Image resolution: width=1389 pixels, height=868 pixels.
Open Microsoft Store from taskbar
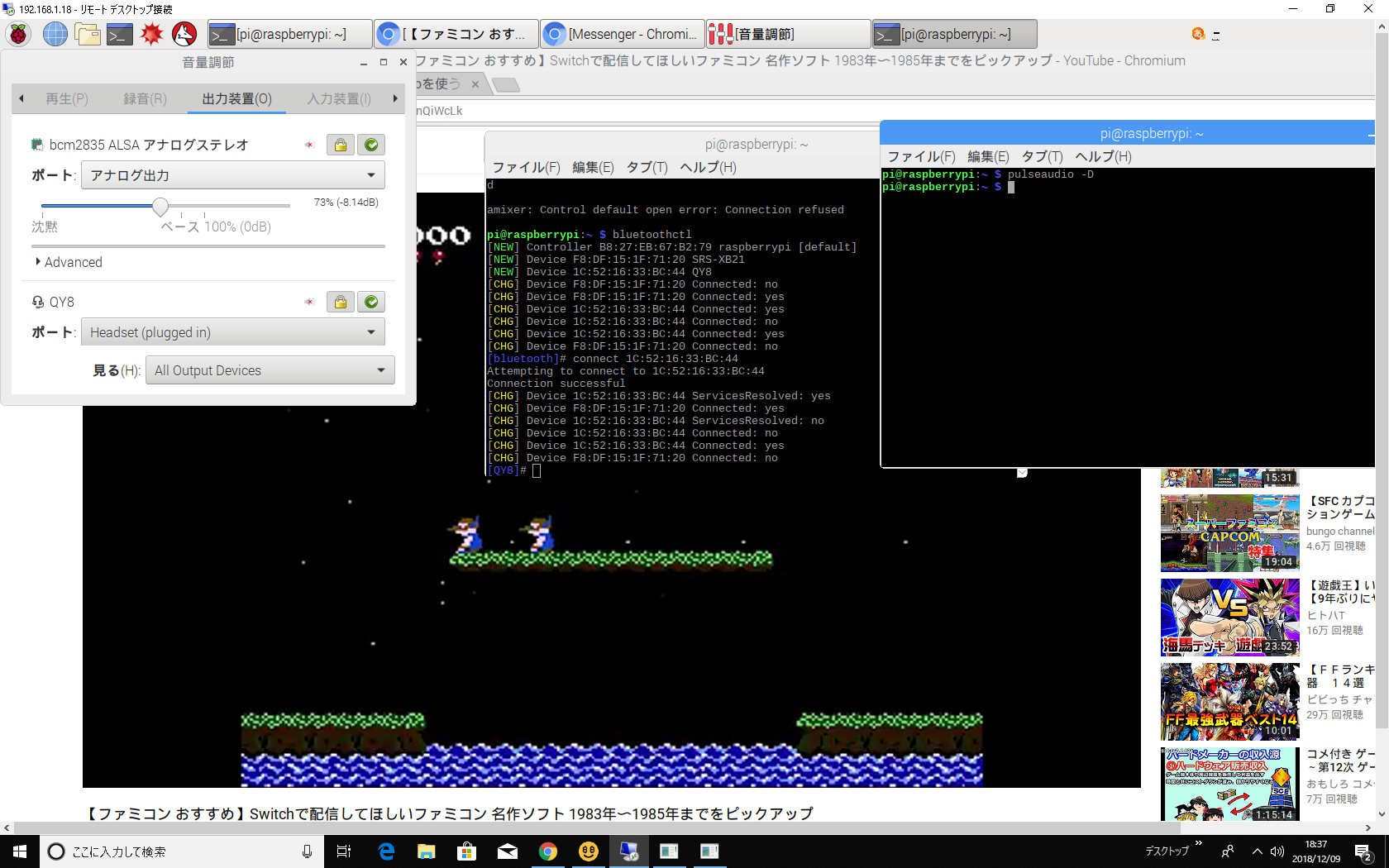[467, 851]
